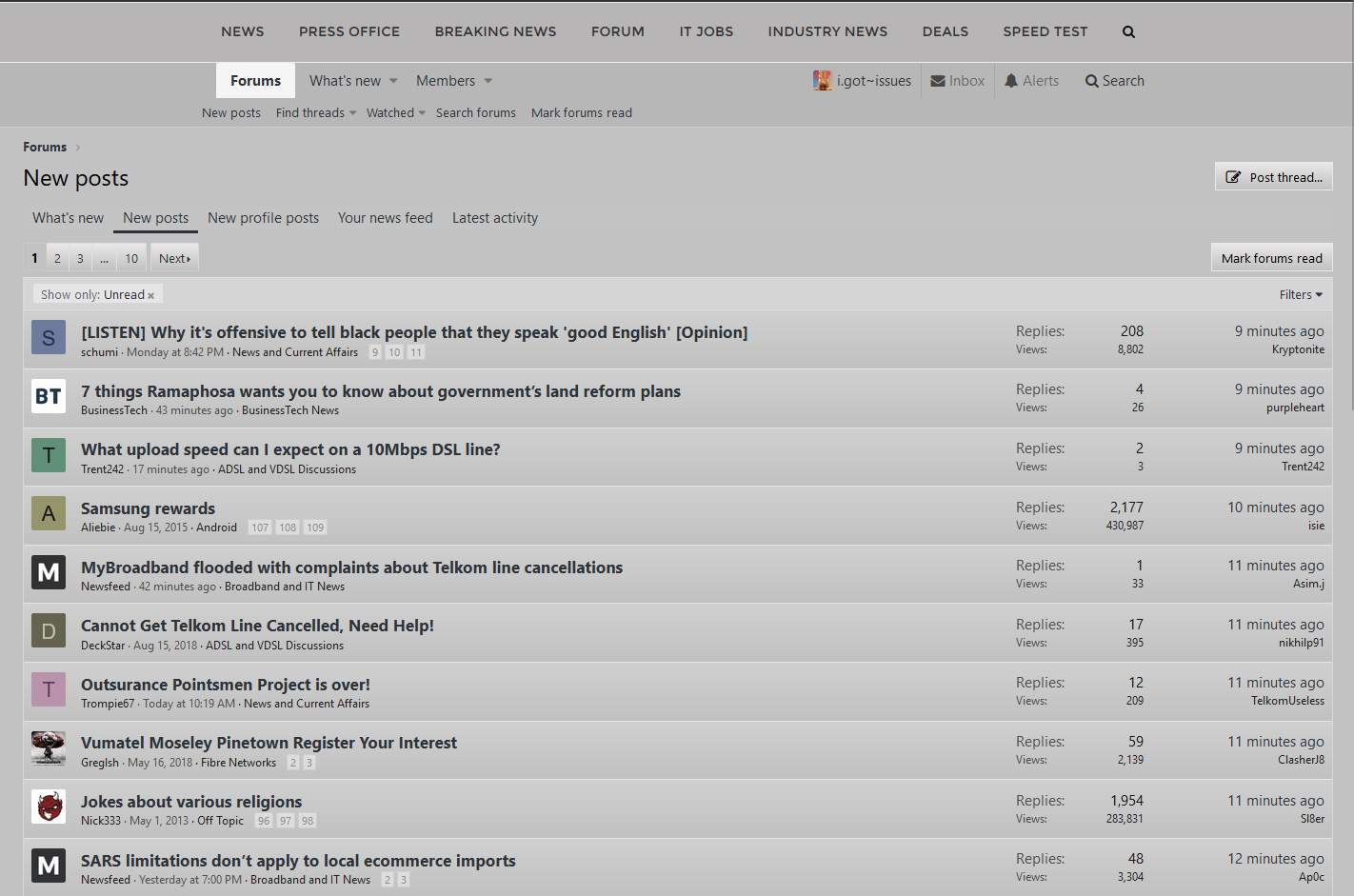
Task: Click BusinessTech BT avatar icon
Action: pyautogui.click(x=49, y=396)
